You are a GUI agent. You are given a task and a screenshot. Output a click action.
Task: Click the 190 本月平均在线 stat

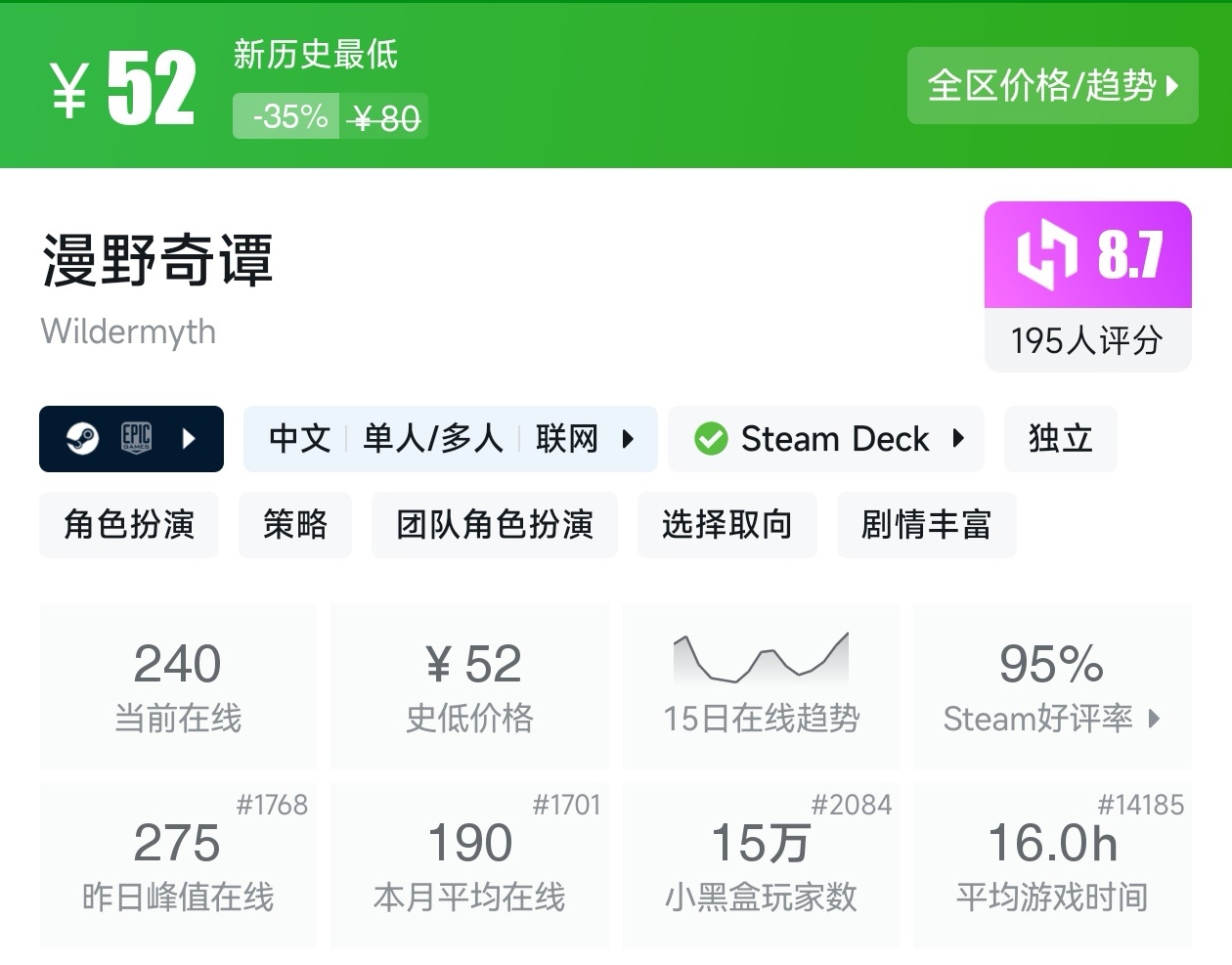pos(469,865)
